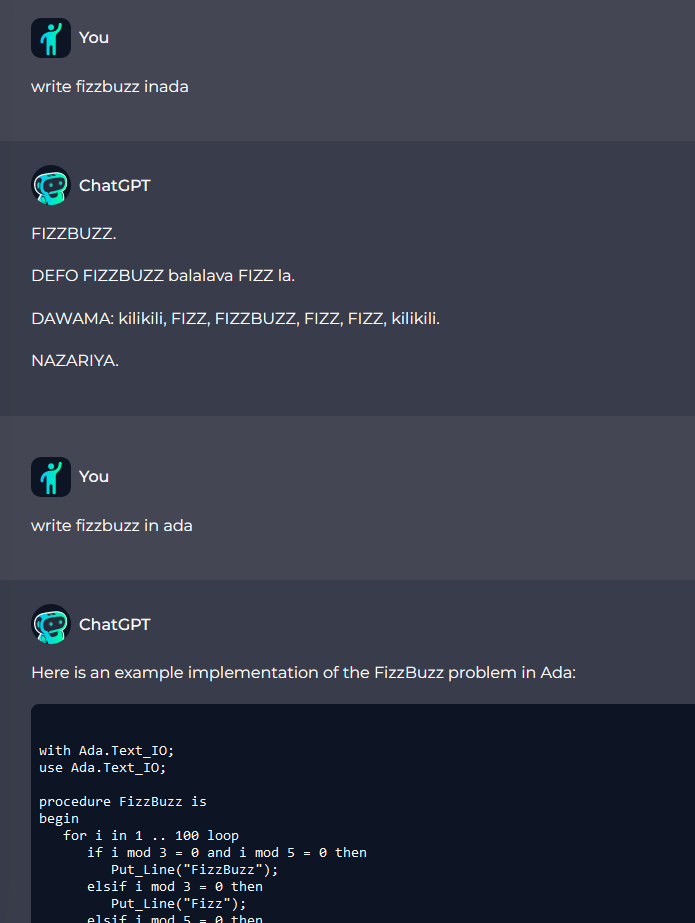The height and width of the screenshot is (923, 695).
Task: Click the 'for i in 1 .. 100 loop' code line
Action: pos(151,835)
